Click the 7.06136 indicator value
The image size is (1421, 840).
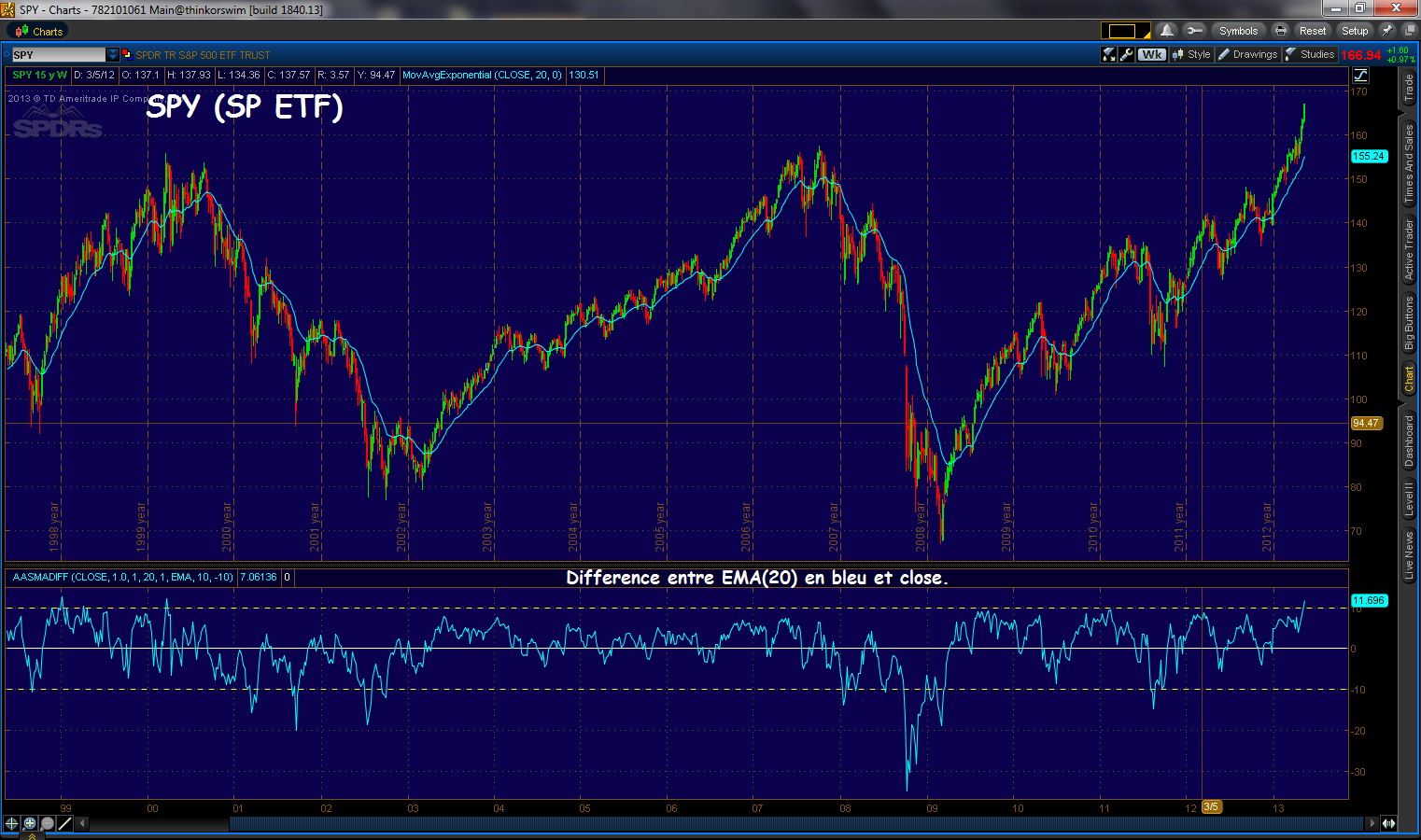[259, 577]
